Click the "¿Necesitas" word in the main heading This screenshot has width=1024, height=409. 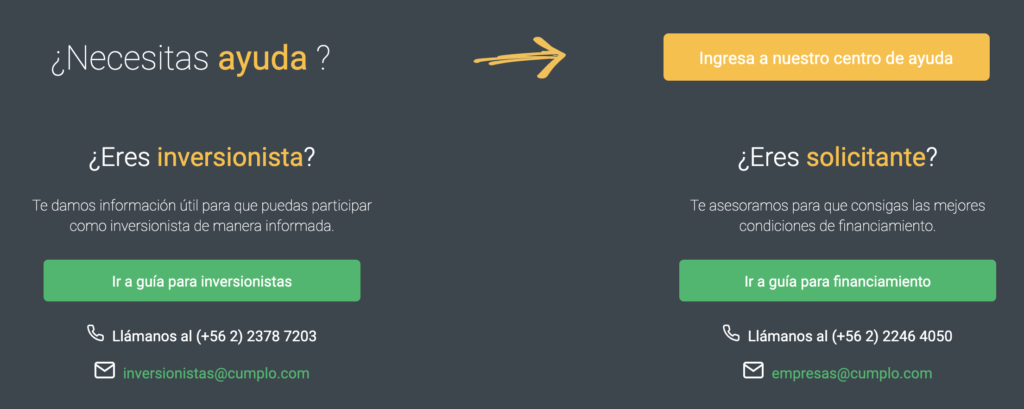tap(130, 59)
